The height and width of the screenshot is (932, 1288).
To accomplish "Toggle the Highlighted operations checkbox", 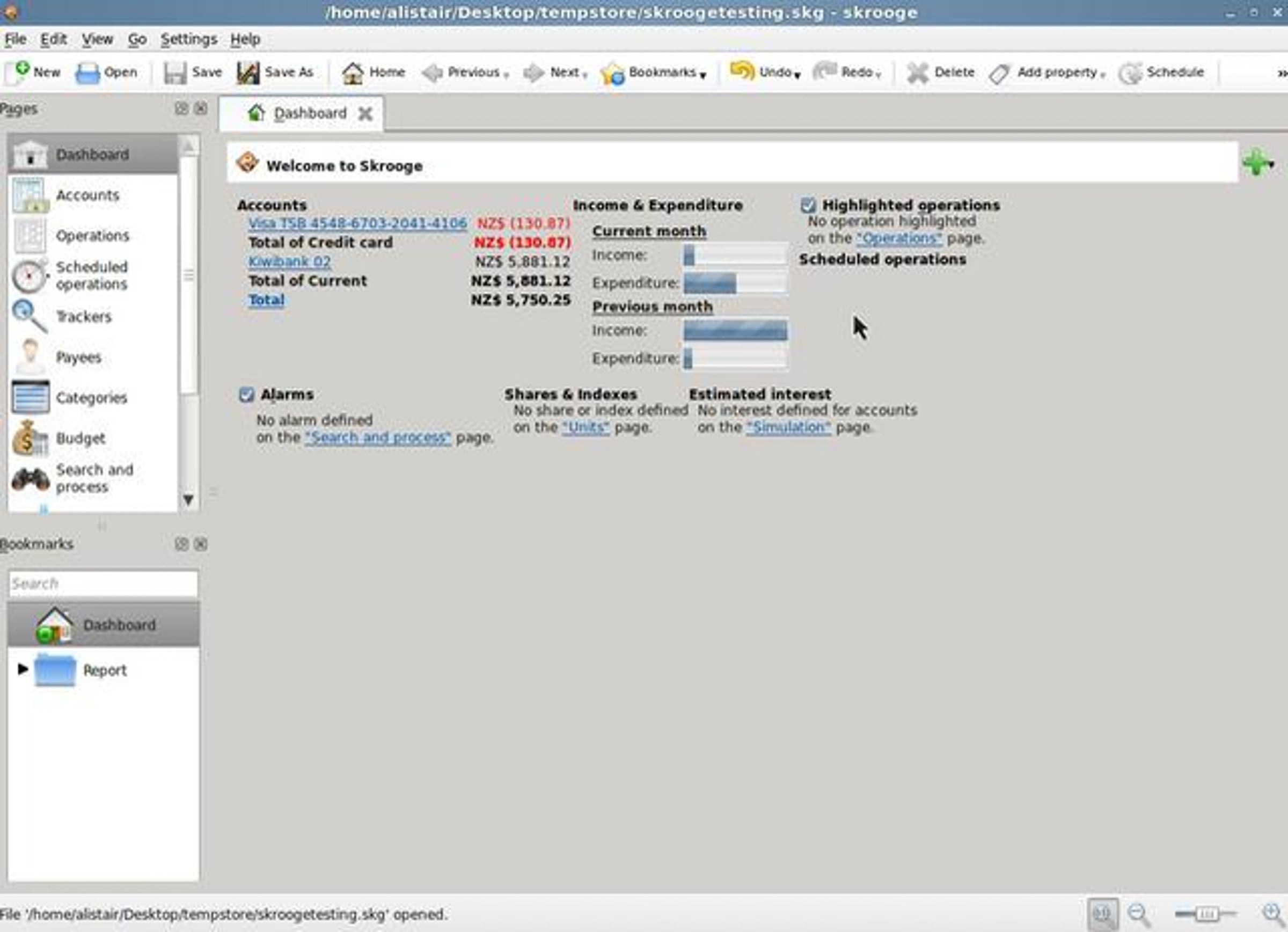I will coord(808,205).
